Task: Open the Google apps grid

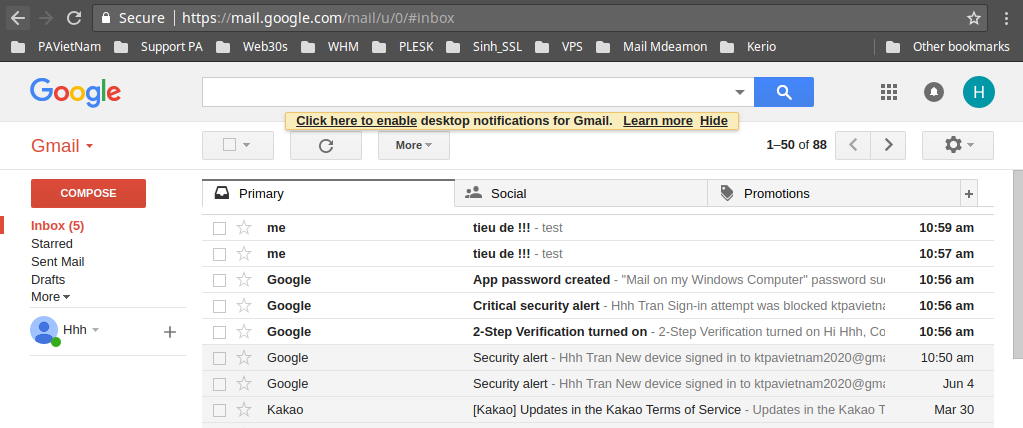Action: [x=889, y=92]
